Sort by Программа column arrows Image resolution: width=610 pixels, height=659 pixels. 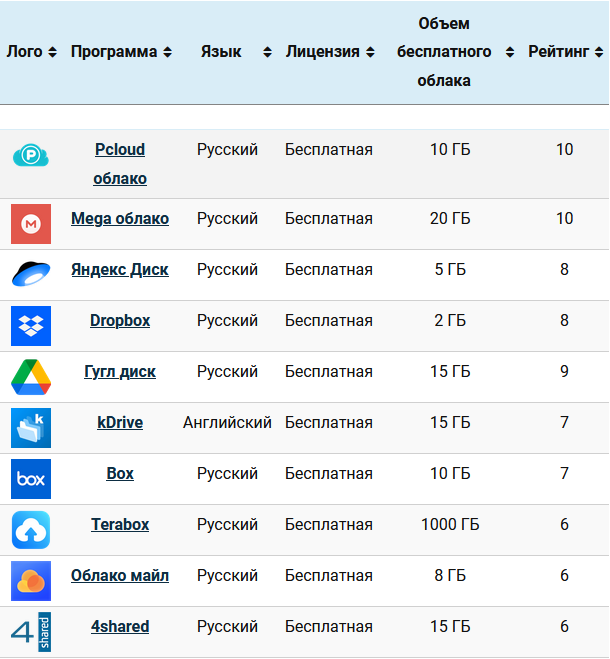(x=167, y=52)
